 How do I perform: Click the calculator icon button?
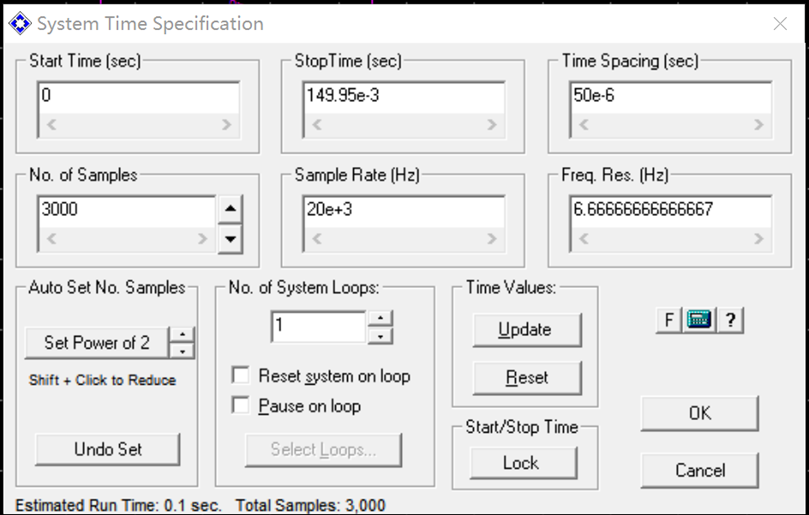pyautogui.click(x=700, y=320)
